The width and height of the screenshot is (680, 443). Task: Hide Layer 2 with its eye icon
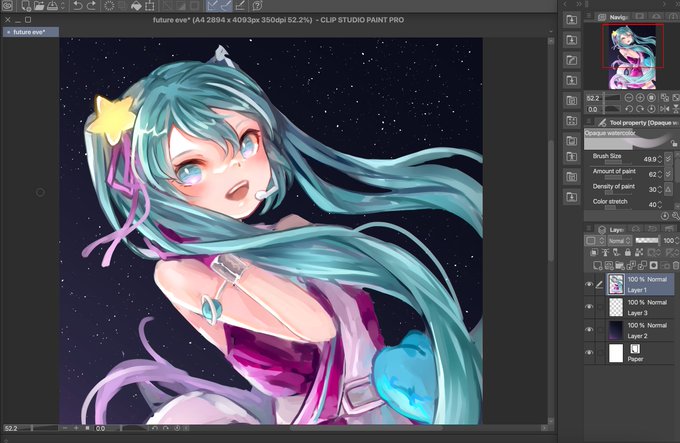click(x=589, y=329)
